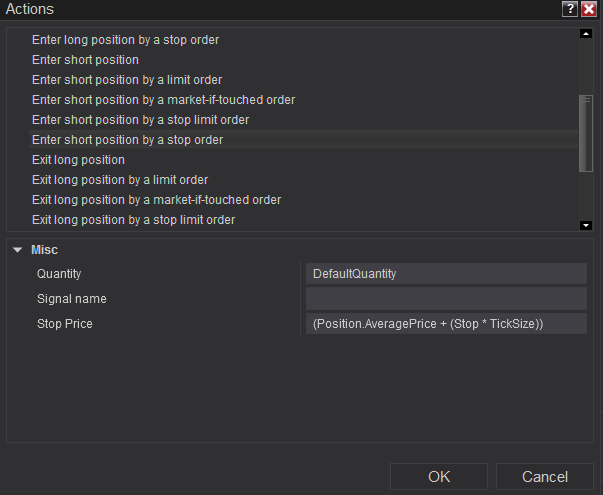Click the help question mark icon
Screen dimensions: 603x495
570,9
